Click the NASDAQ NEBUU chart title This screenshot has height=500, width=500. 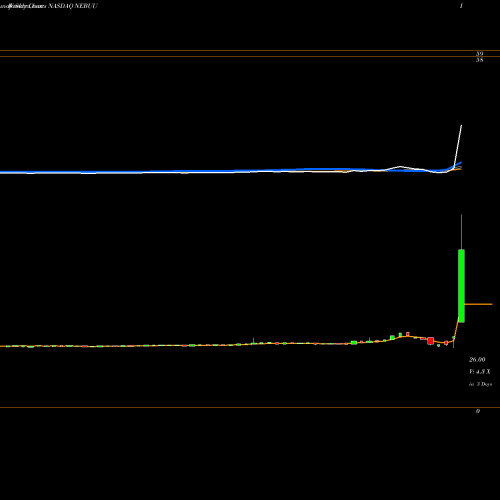pos(73,6)
